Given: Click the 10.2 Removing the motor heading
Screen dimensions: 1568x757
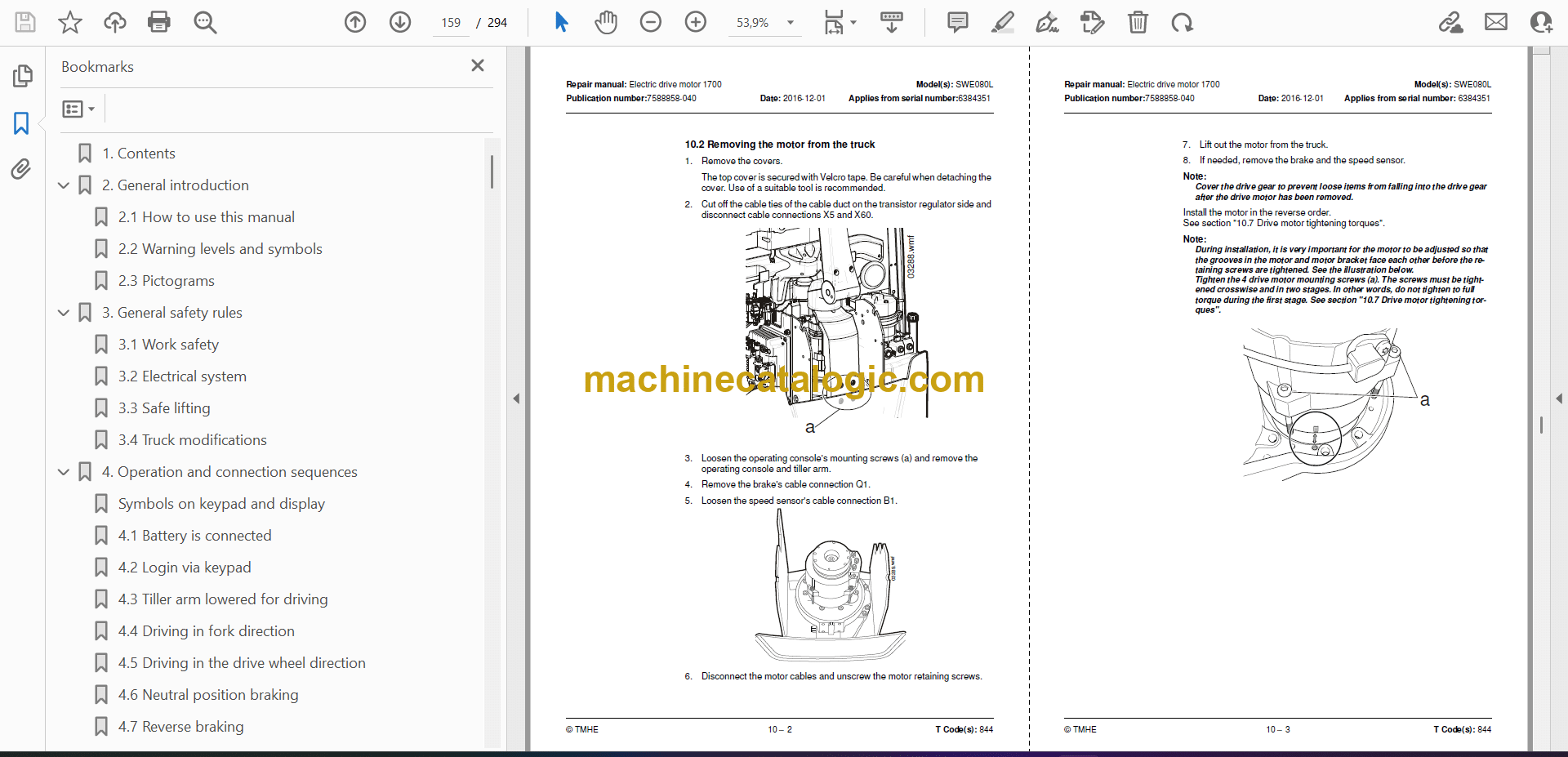Looking at the screenshot, I should pyautogui.click(x=779, y=145).
